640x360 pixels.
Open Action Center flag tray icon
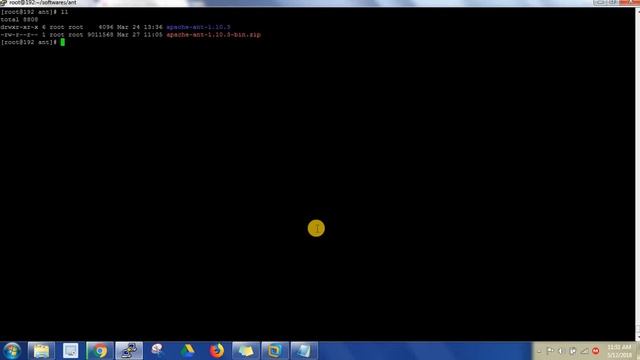coord(550,351)
